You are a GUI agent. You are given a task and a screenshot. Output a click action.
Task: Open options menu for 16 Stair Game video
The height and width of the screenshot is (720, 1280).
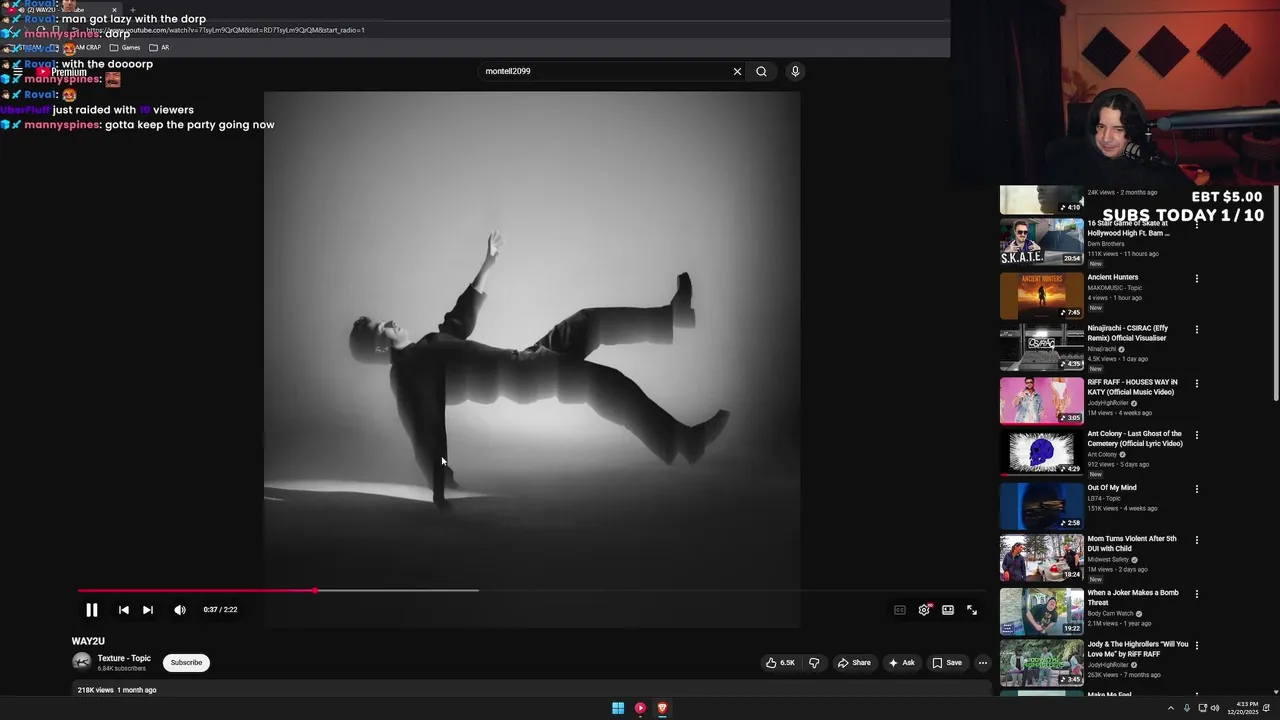(1197, 227)
